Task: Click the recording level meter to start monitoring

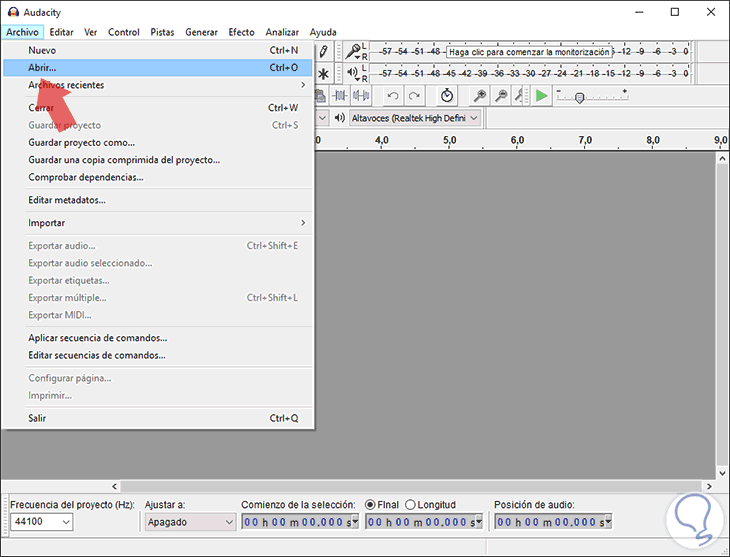Action: click(529, 52)
